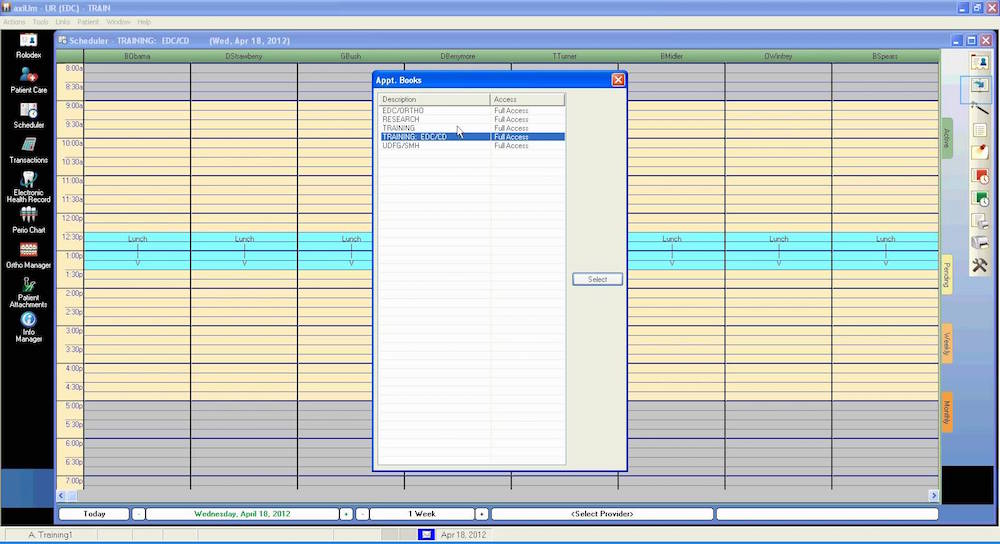This screenshot has height=544, width=1000.
Task: Go forward one day with plus button
Action: point(346,514)
